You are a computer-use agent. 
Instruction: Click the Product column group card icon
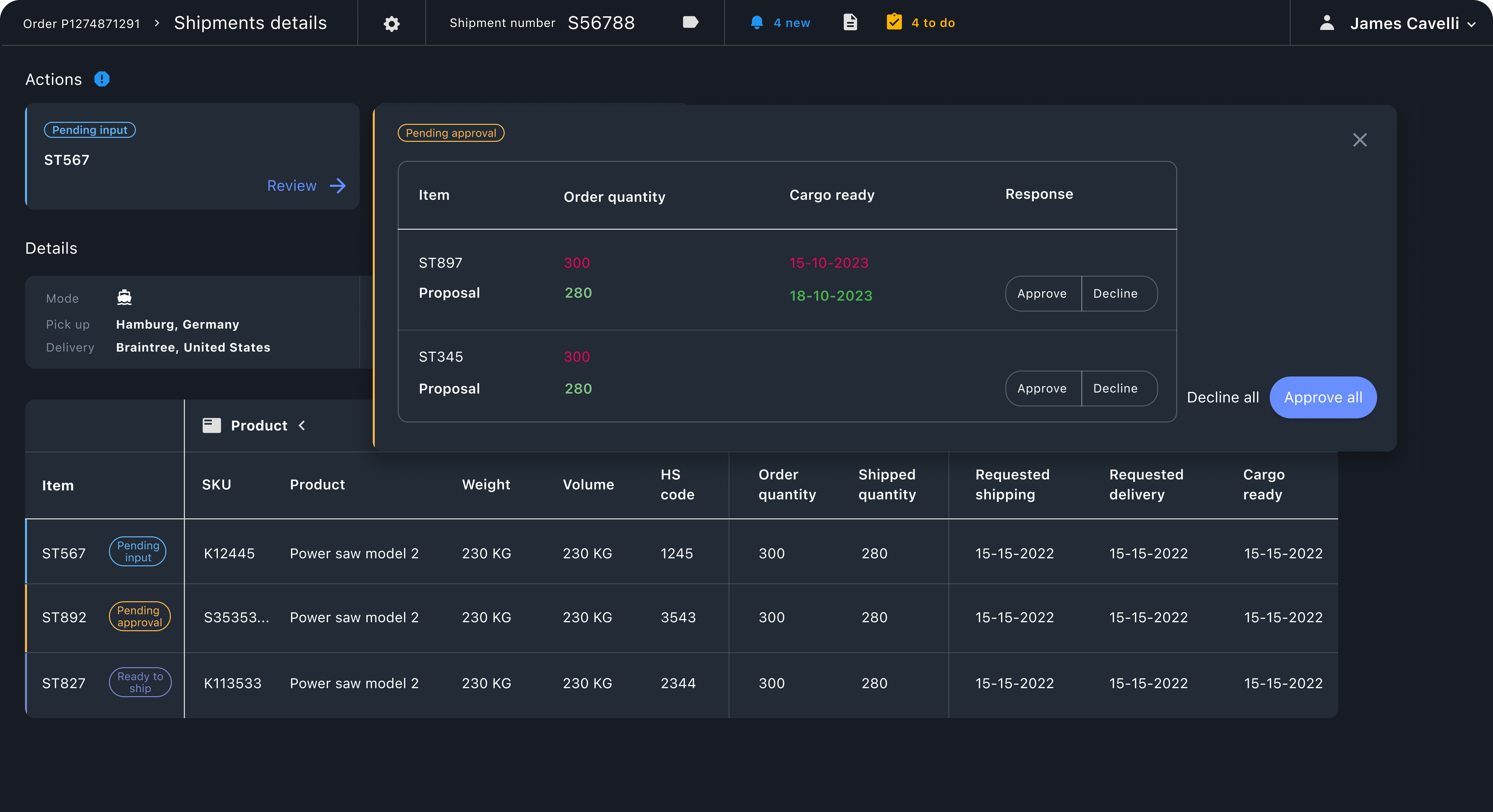(212, 426)
